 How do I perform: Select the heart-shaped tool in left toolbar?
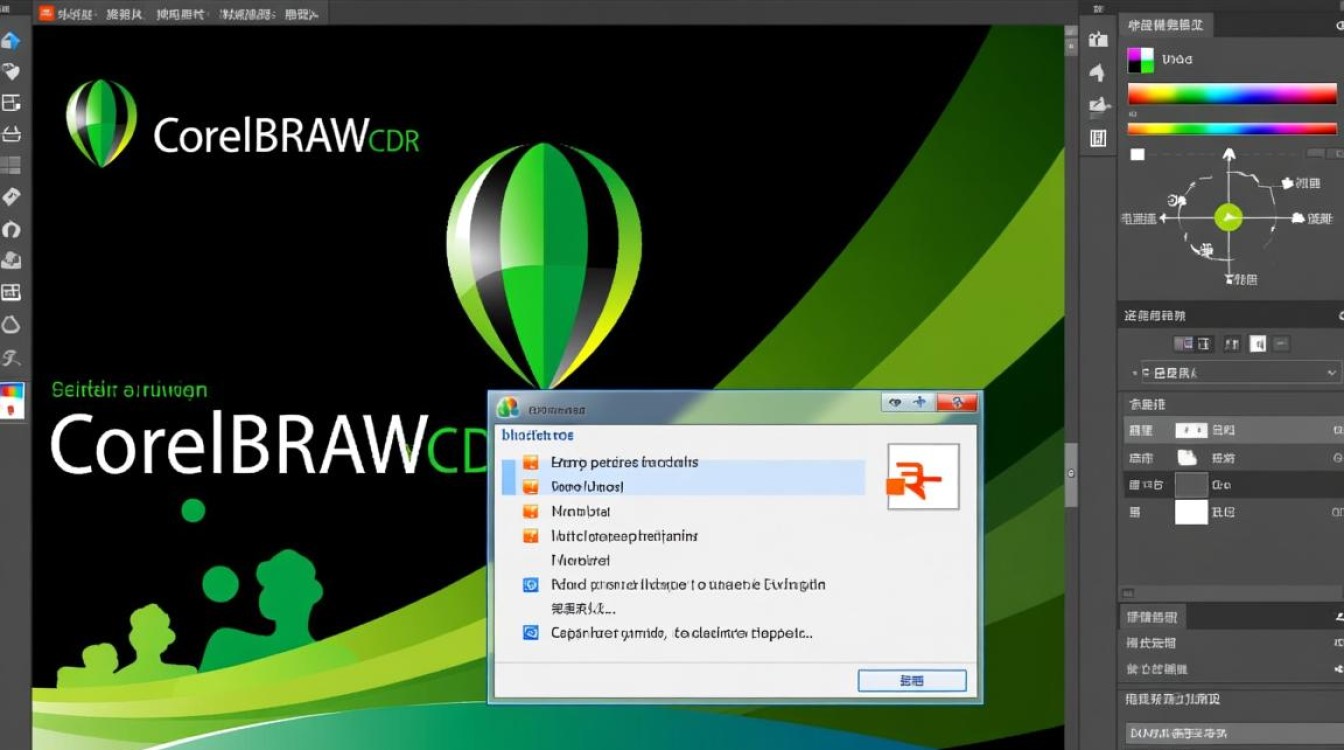coord(11,72)
